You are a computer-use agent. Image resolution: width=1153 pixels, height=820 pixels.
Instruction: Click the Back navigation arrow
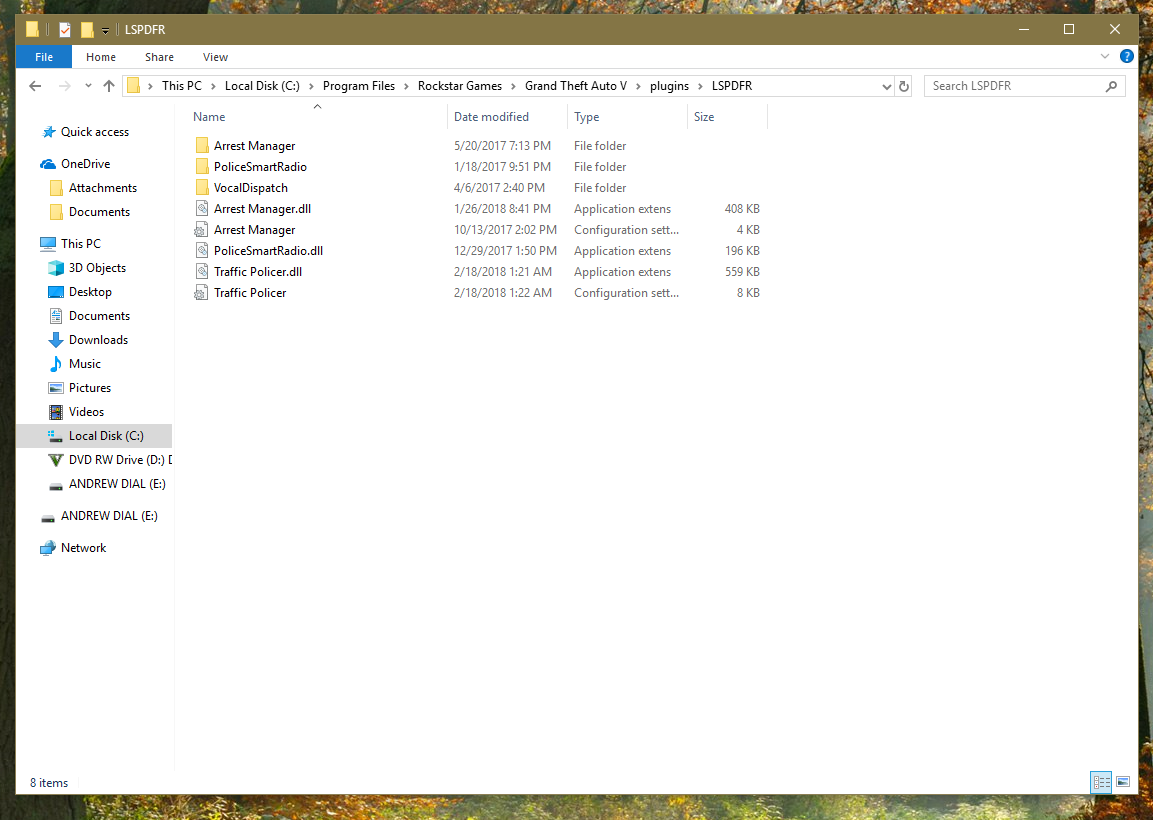tap(35, 86)
